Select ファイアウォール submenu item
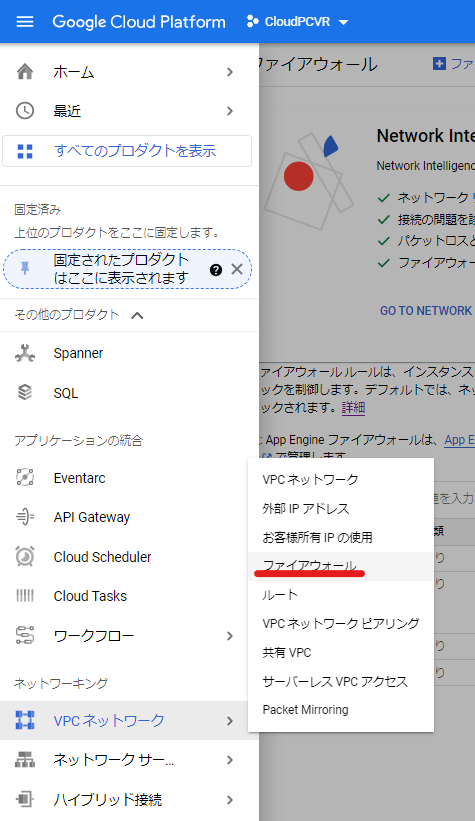 click(340, 566)
